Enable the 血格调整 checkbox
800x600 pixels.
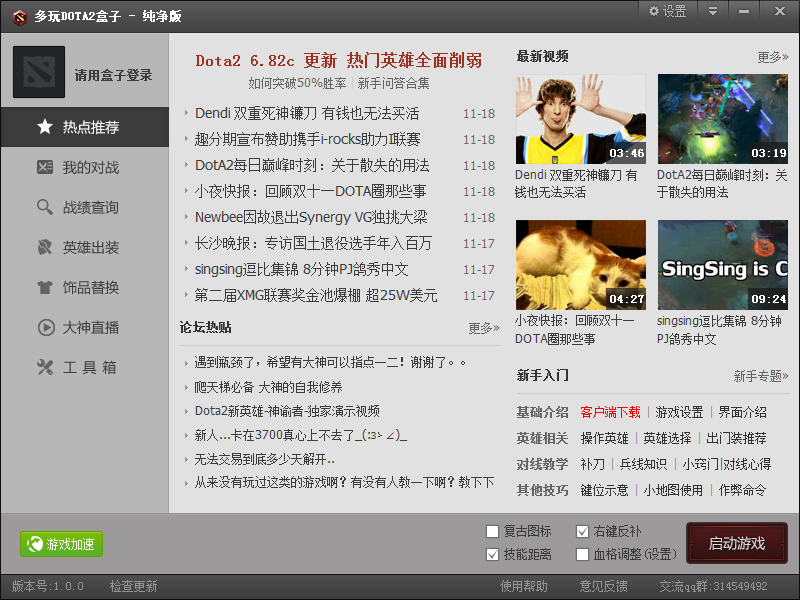(x=582, y=555)
